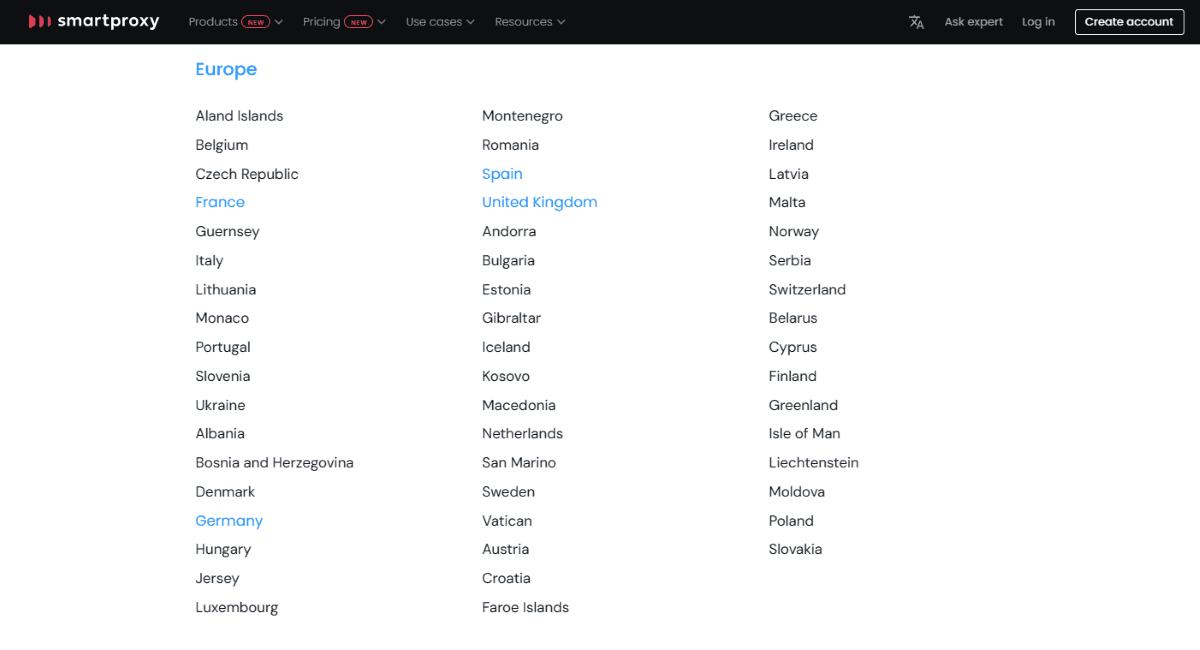Select Ireland entry
Image resolution: width=1200 pixels, height=650 pixels.
(791, 145)
